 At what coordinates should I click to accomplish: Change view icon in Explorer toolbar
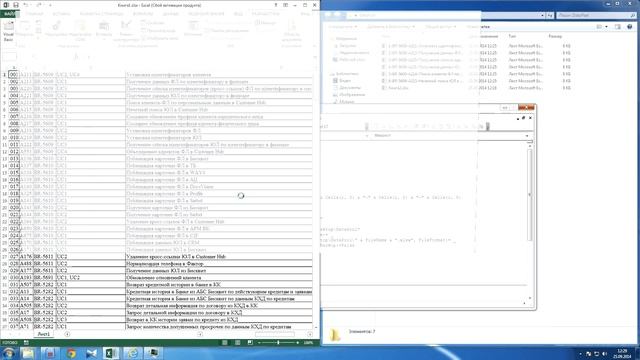tap(599, 27)
